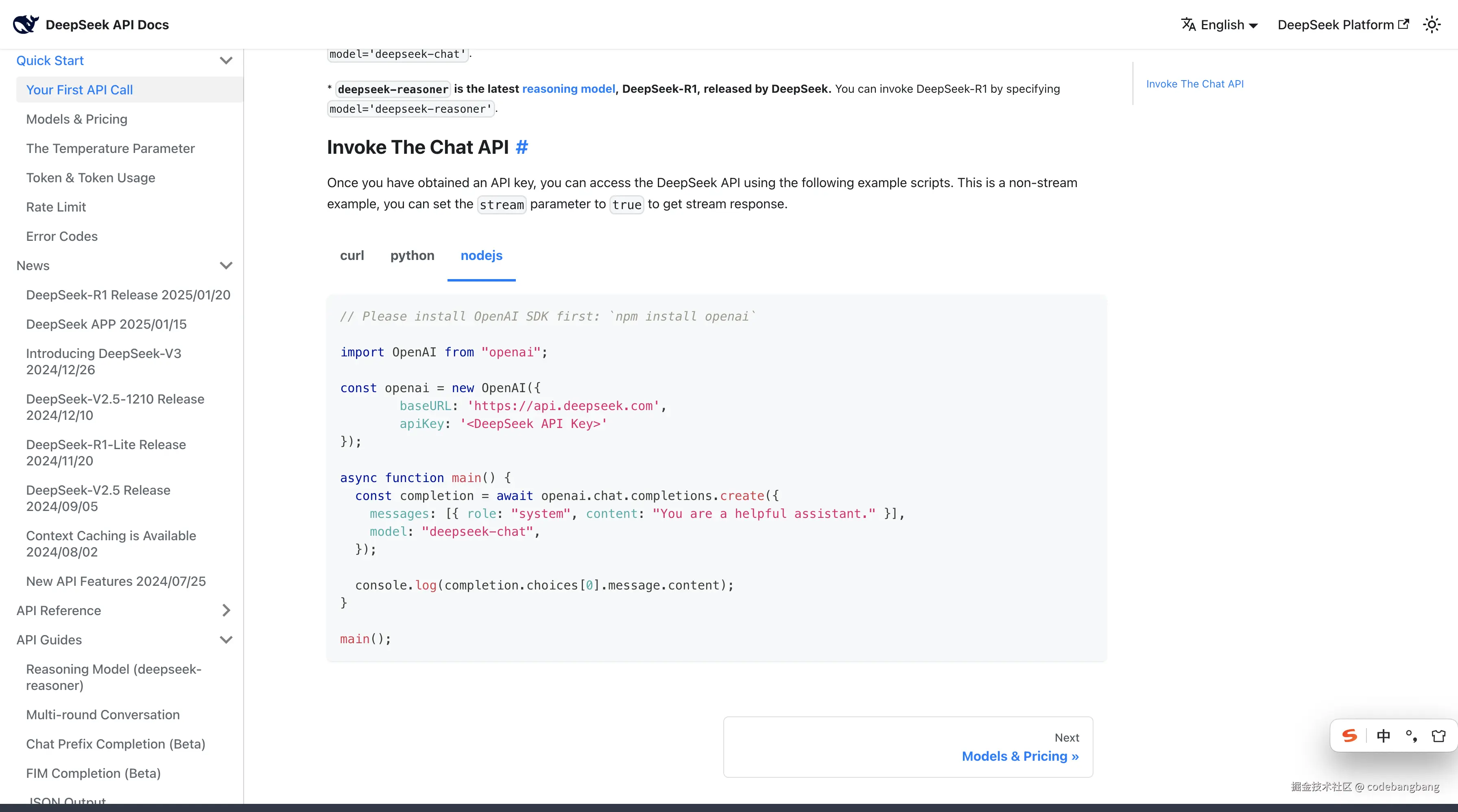Open the English language dropdown

(1220, 25)
